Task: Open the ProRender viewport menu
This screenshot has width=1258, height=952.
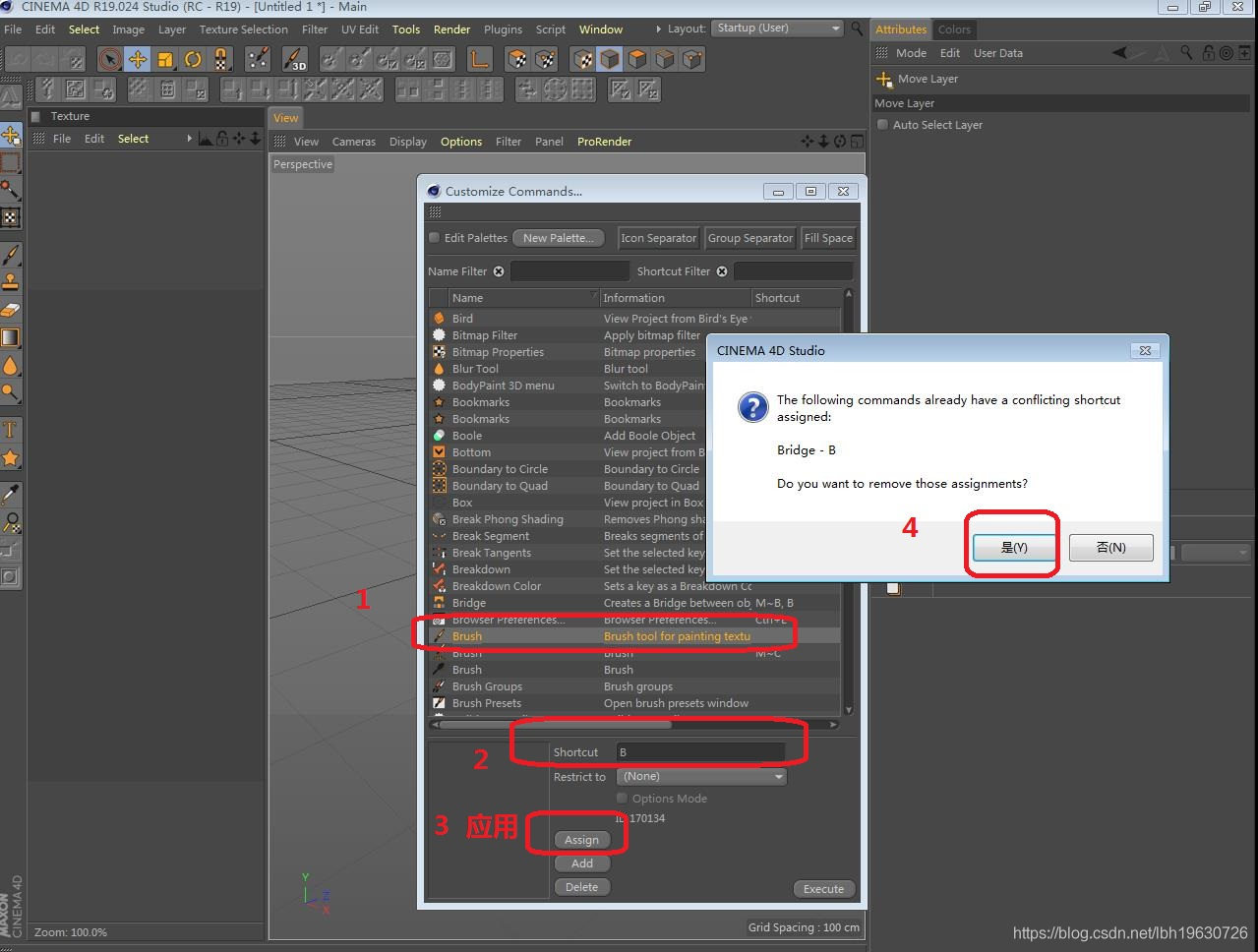Action: tap(604, 142)
